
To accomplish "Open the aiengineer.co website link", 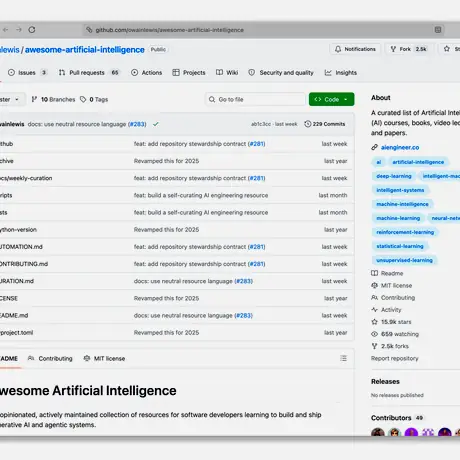I will 400,147.
